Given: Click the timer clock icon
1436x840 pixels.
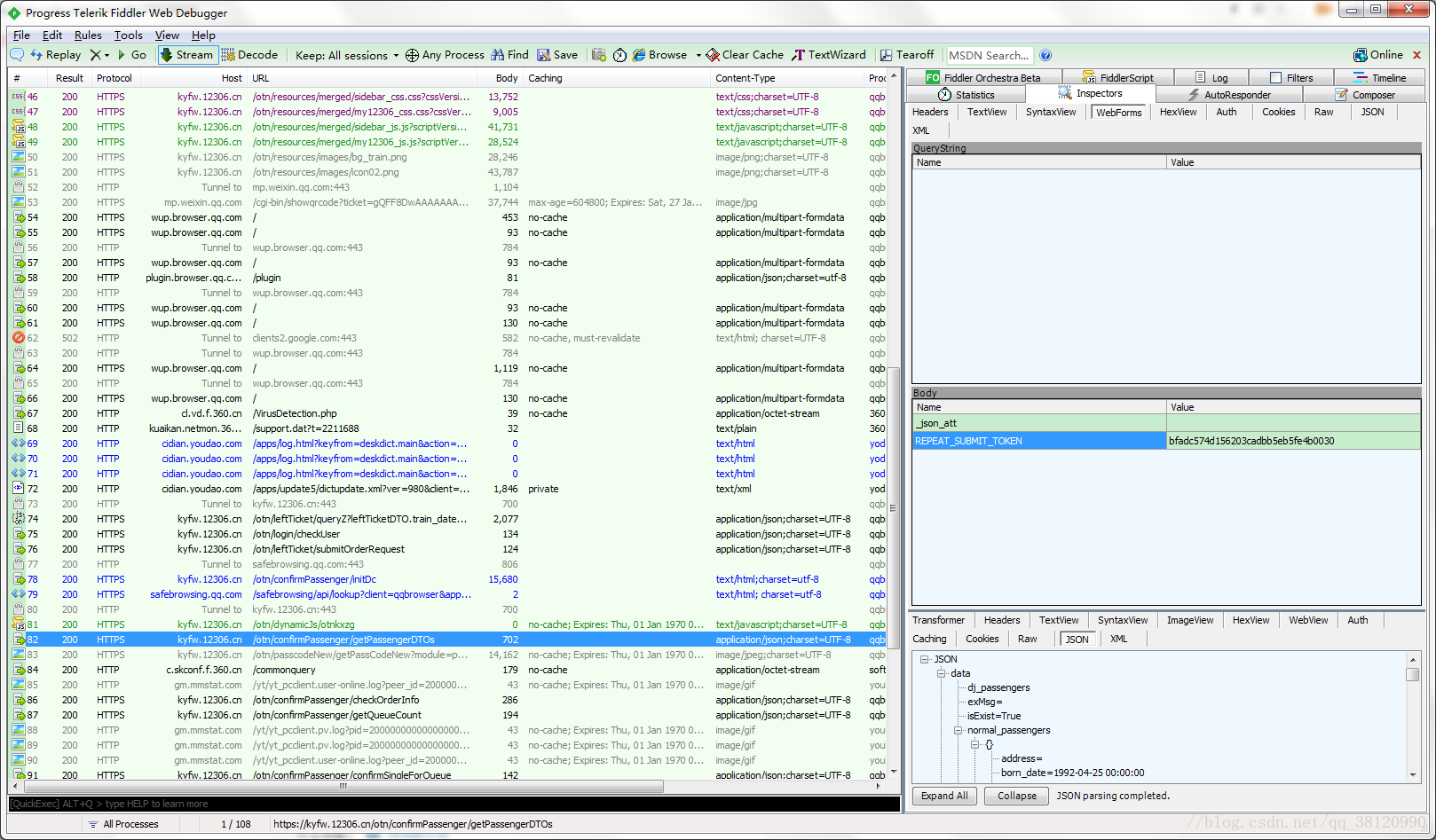Looking at the screenshot, I should click(x=619, y=55).
